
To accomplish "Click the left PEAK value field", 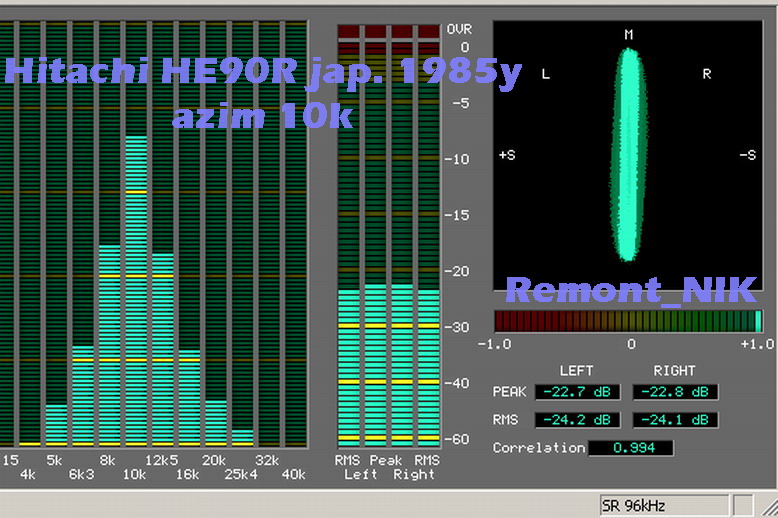I will (x=578, y=392).
